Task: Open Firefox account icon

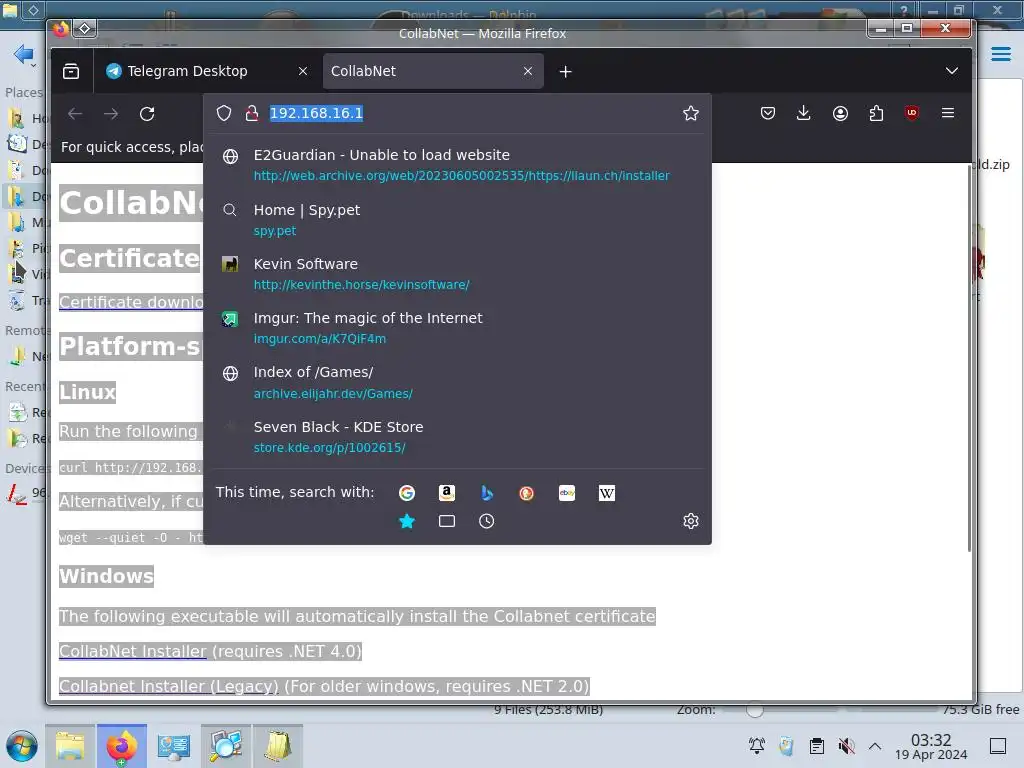Action: pyautogui.click(x=840, y=113)
